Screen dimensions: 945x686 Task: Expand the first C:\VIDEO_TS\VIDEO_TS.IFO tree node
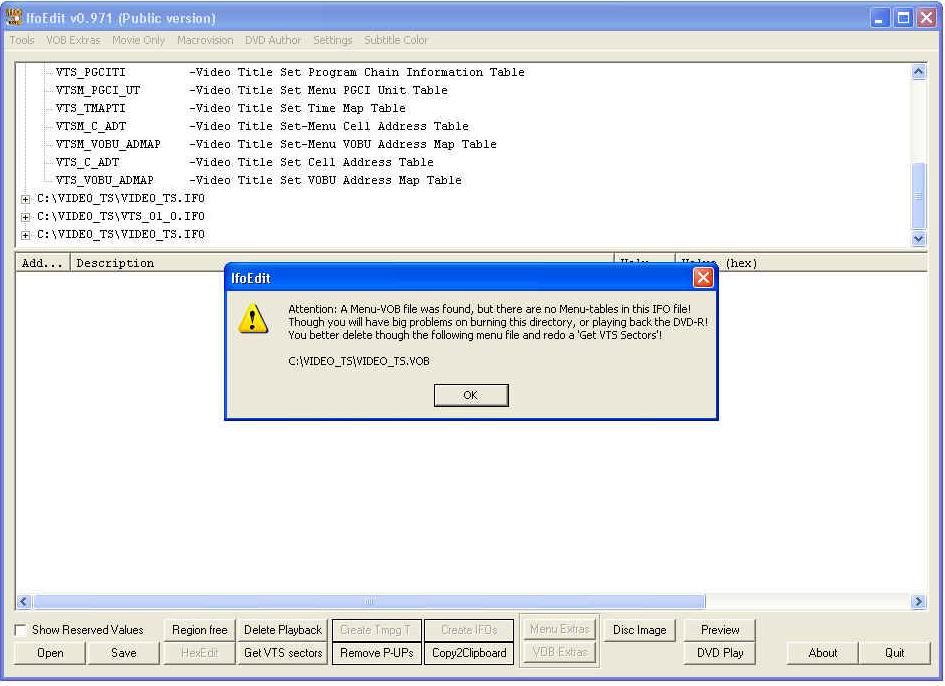pos(25,199)
